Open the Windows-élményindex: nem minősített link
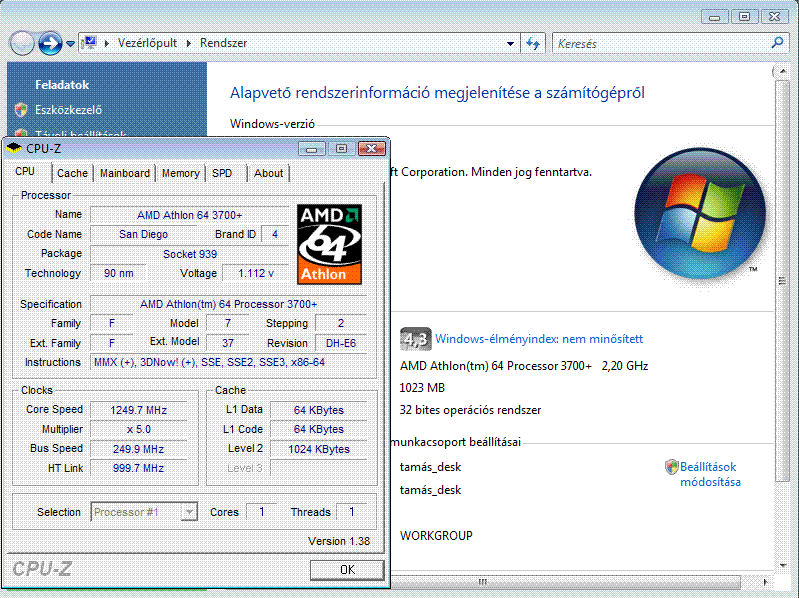 (539, 339)
